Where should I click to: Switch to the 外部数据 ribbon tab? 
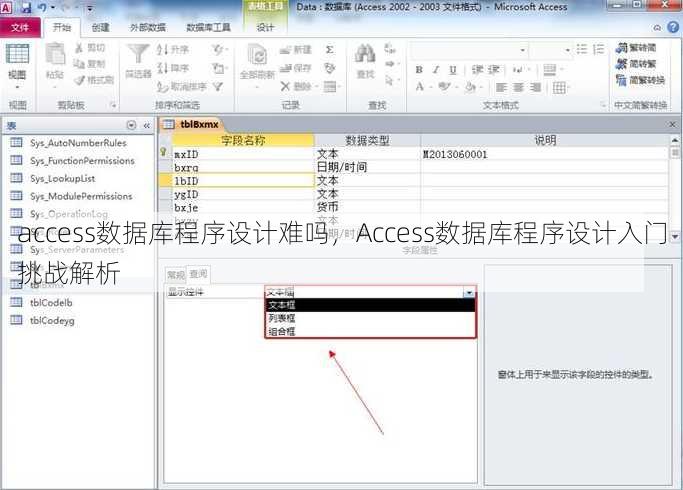148,27
